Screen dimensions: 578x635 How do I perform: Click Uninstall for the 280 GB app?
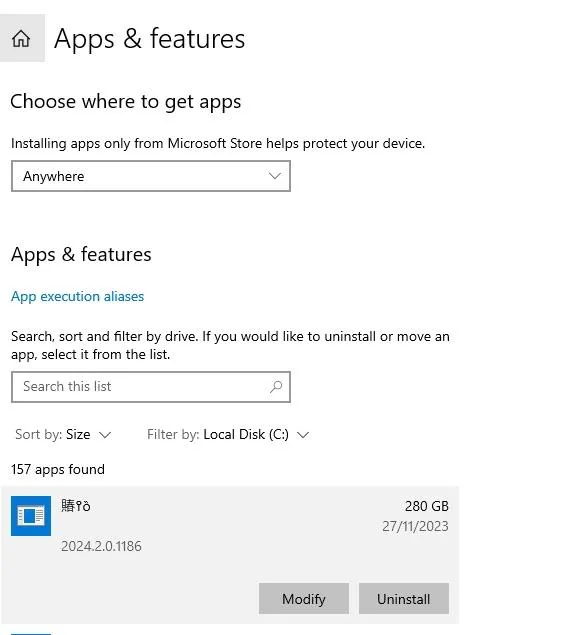coord(404,599)
